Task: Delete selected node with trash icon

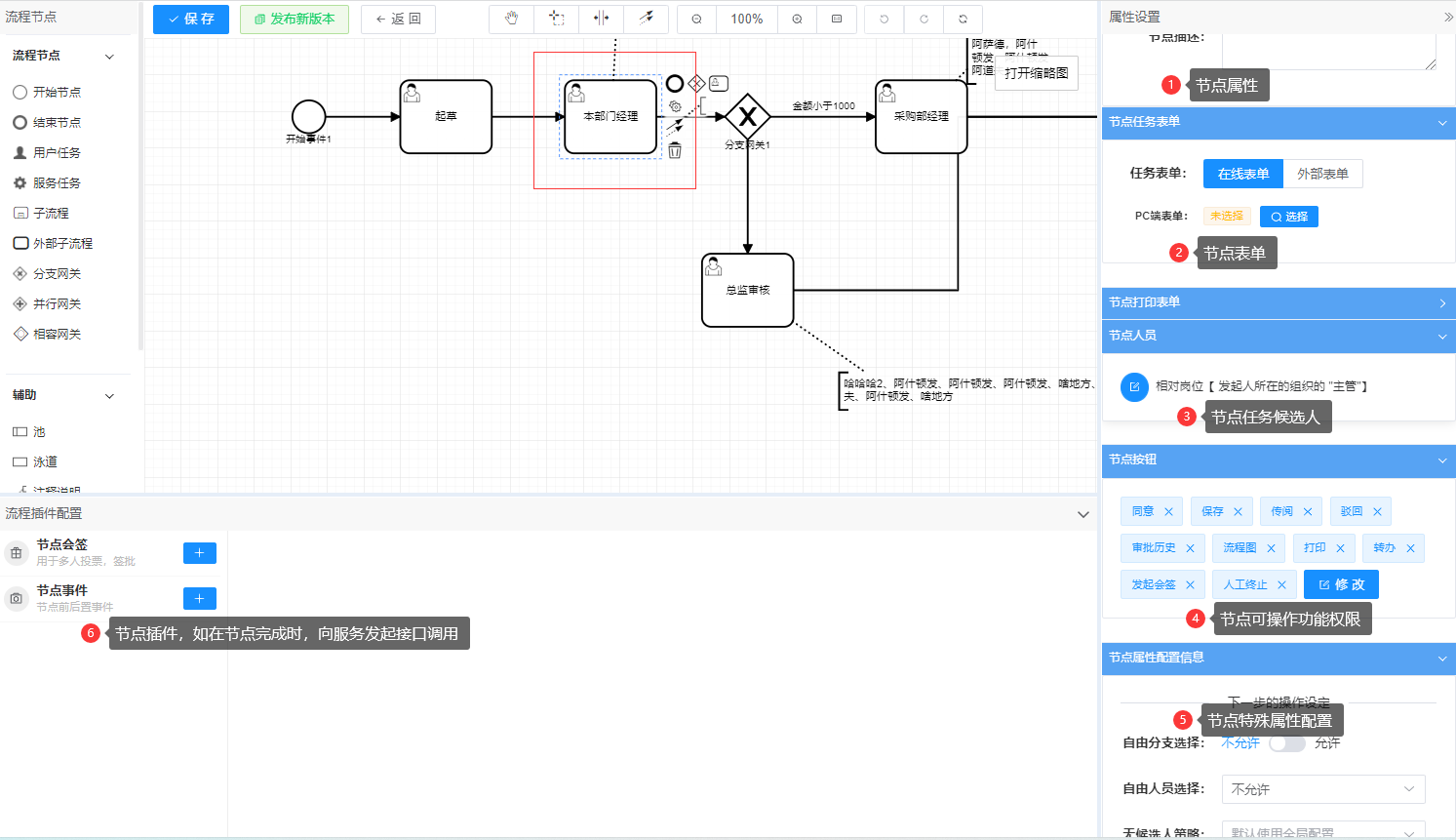Action: (x=675, y=150)
